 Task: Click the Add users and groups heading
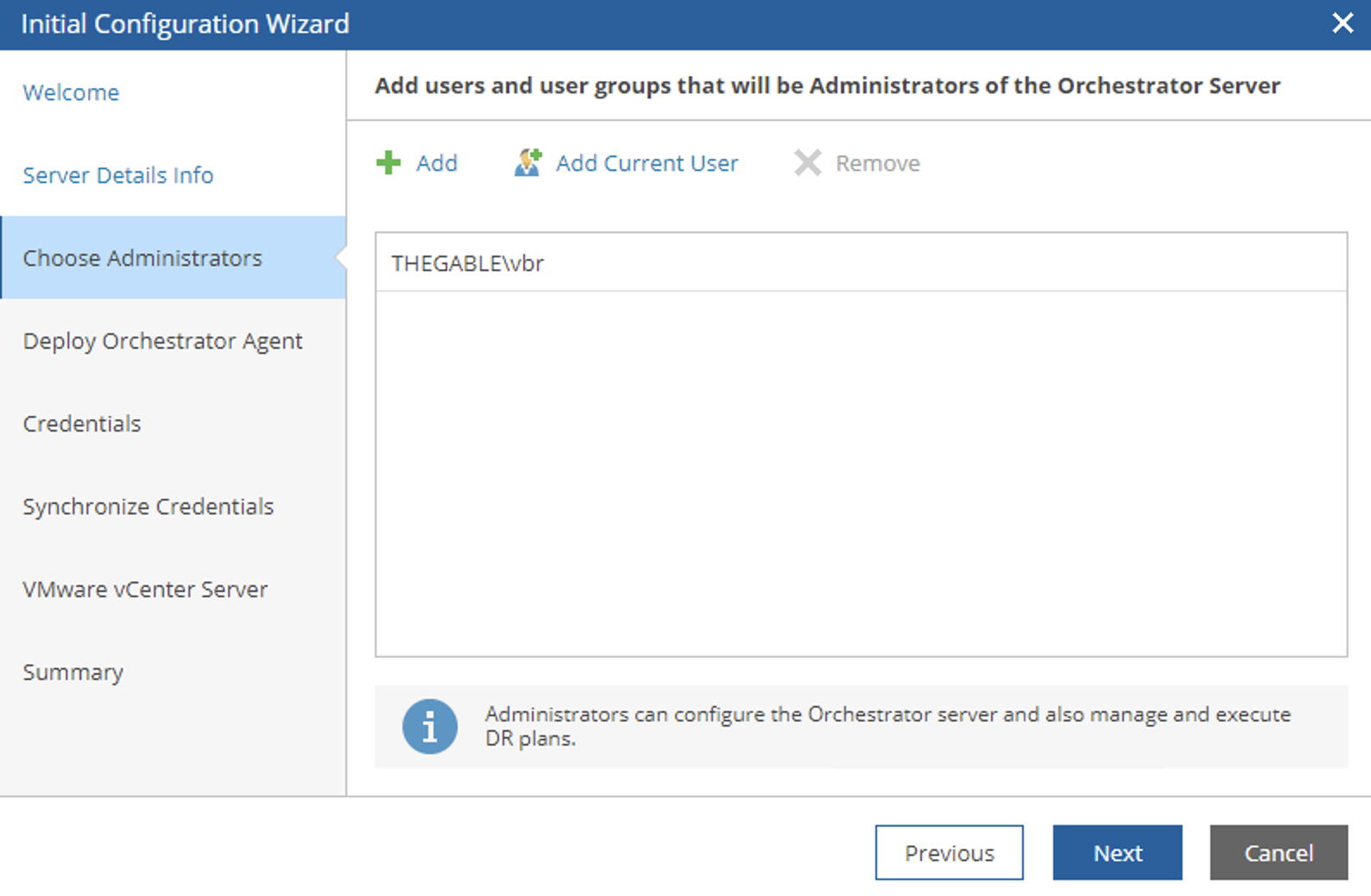pos(827,85)
